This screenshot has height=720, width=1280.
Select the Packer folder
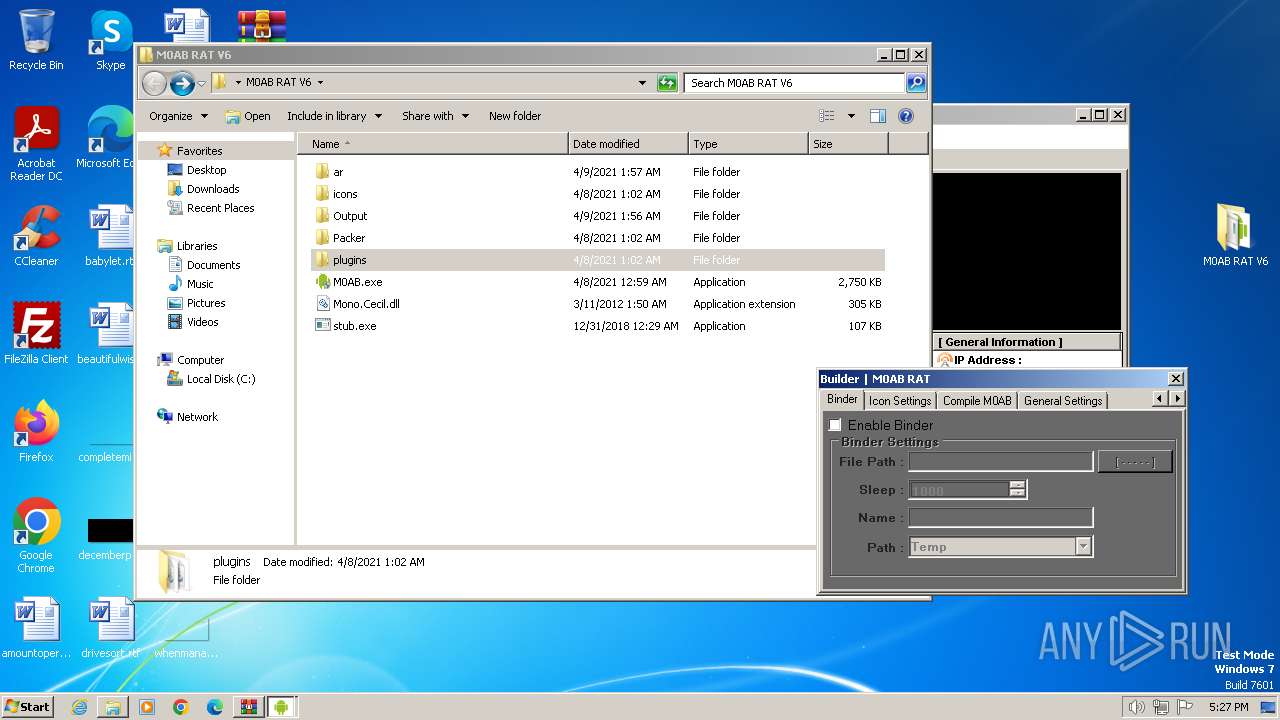pos(349,238)
